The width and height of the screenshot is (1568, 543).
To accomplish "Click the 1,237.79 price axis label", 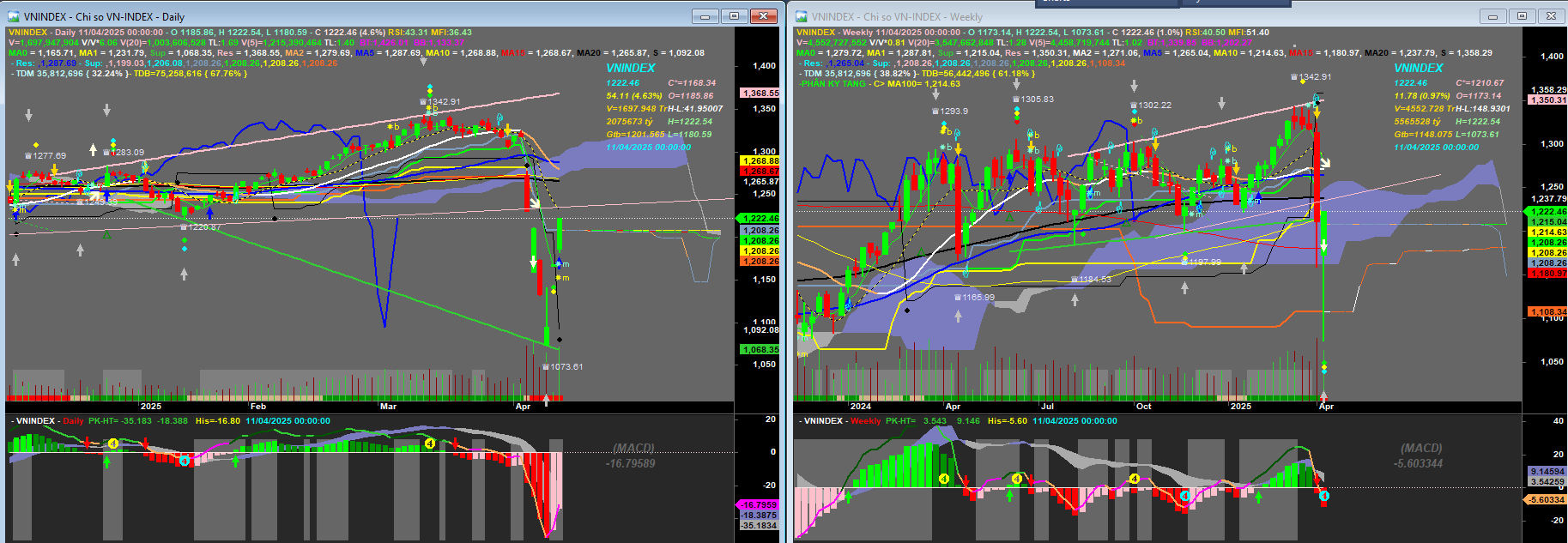I will (1547, 199).
